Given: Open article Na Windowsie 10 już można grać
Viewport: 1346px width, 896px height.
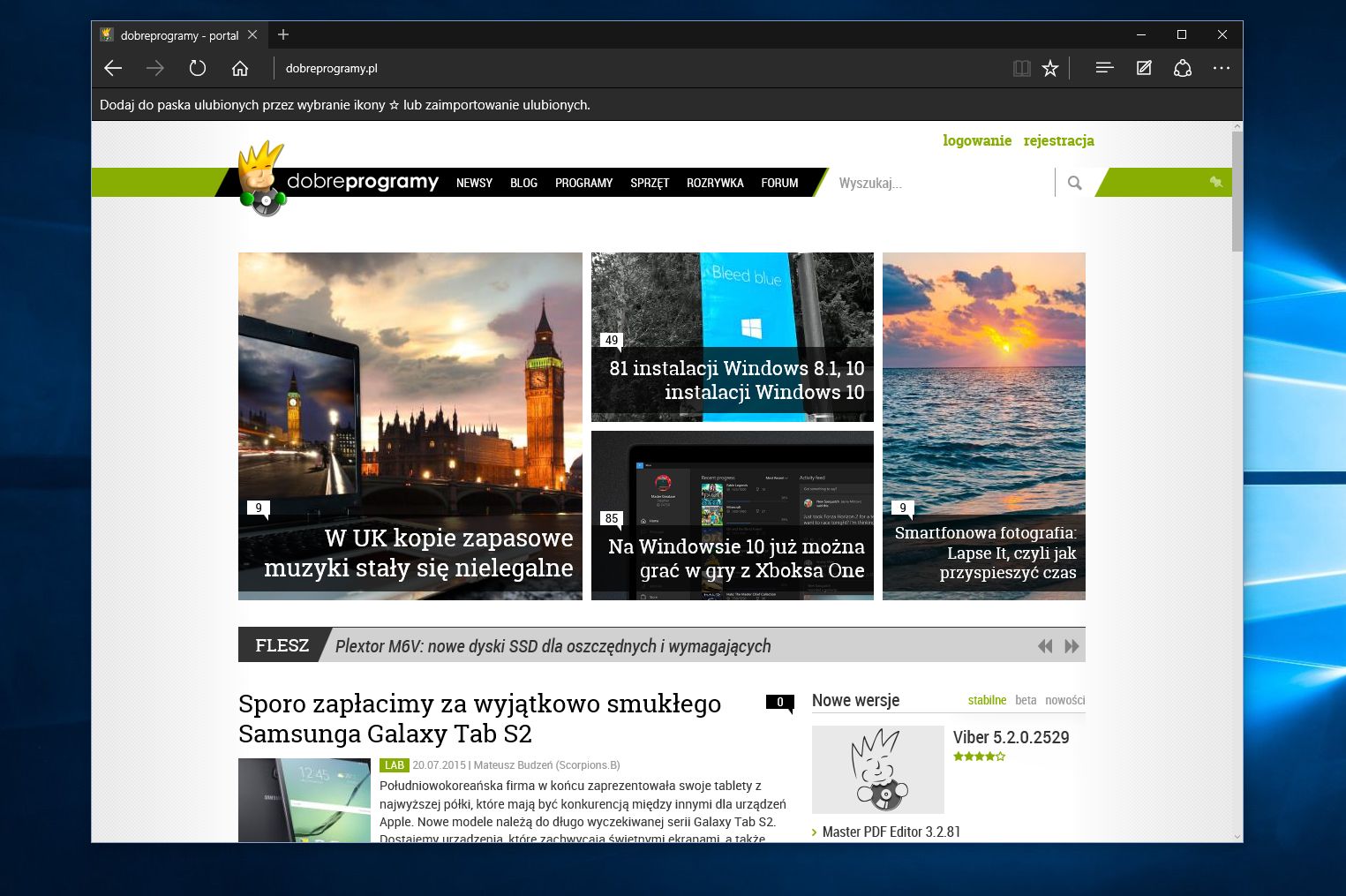Looking at the screenshot, I should tap(736, 558).
